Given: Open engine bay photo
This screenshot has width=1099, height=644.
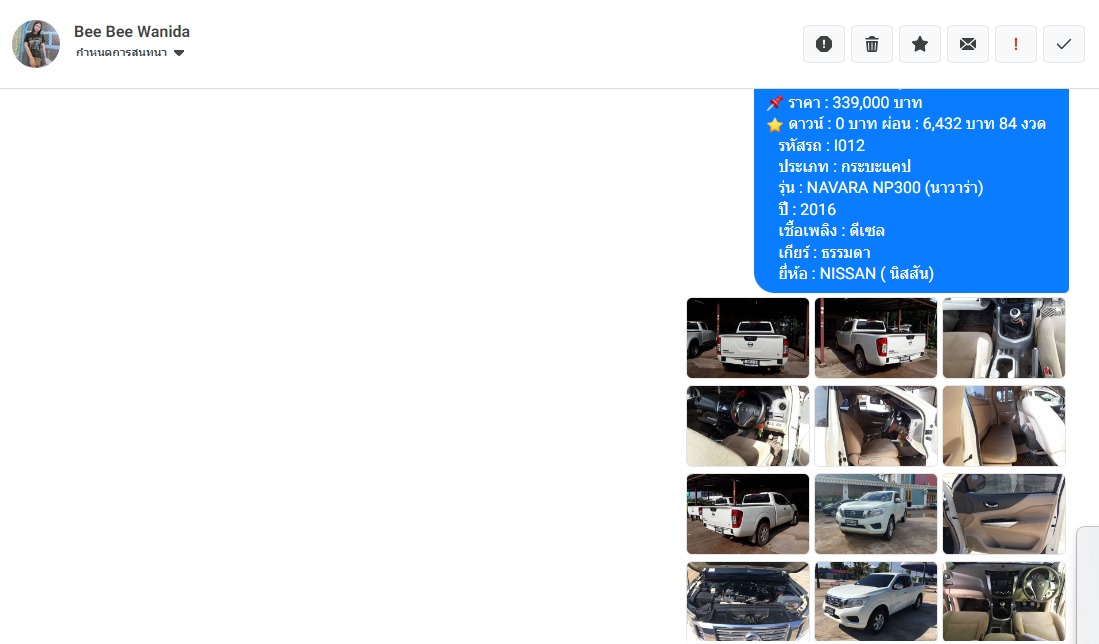Looking at the screenshot, I should pos(748,601).
